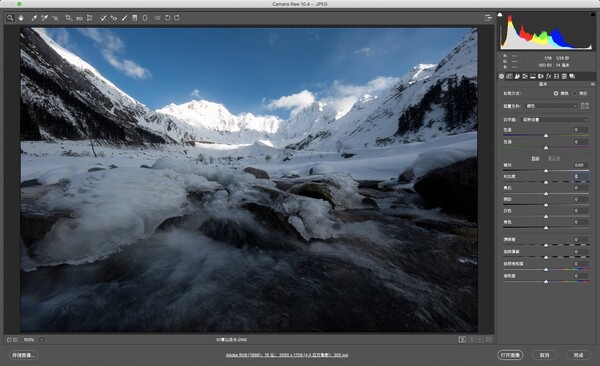Choose the Targeted Adjustment tool
The image size is (600, 366).
tap(55, 18)
